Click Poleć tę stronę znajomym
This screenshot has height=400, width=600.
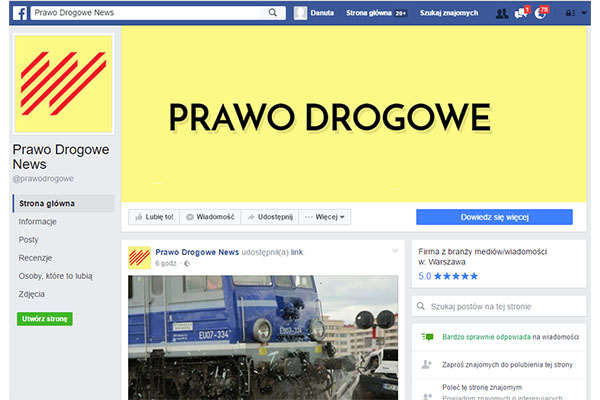pos(482,387)
